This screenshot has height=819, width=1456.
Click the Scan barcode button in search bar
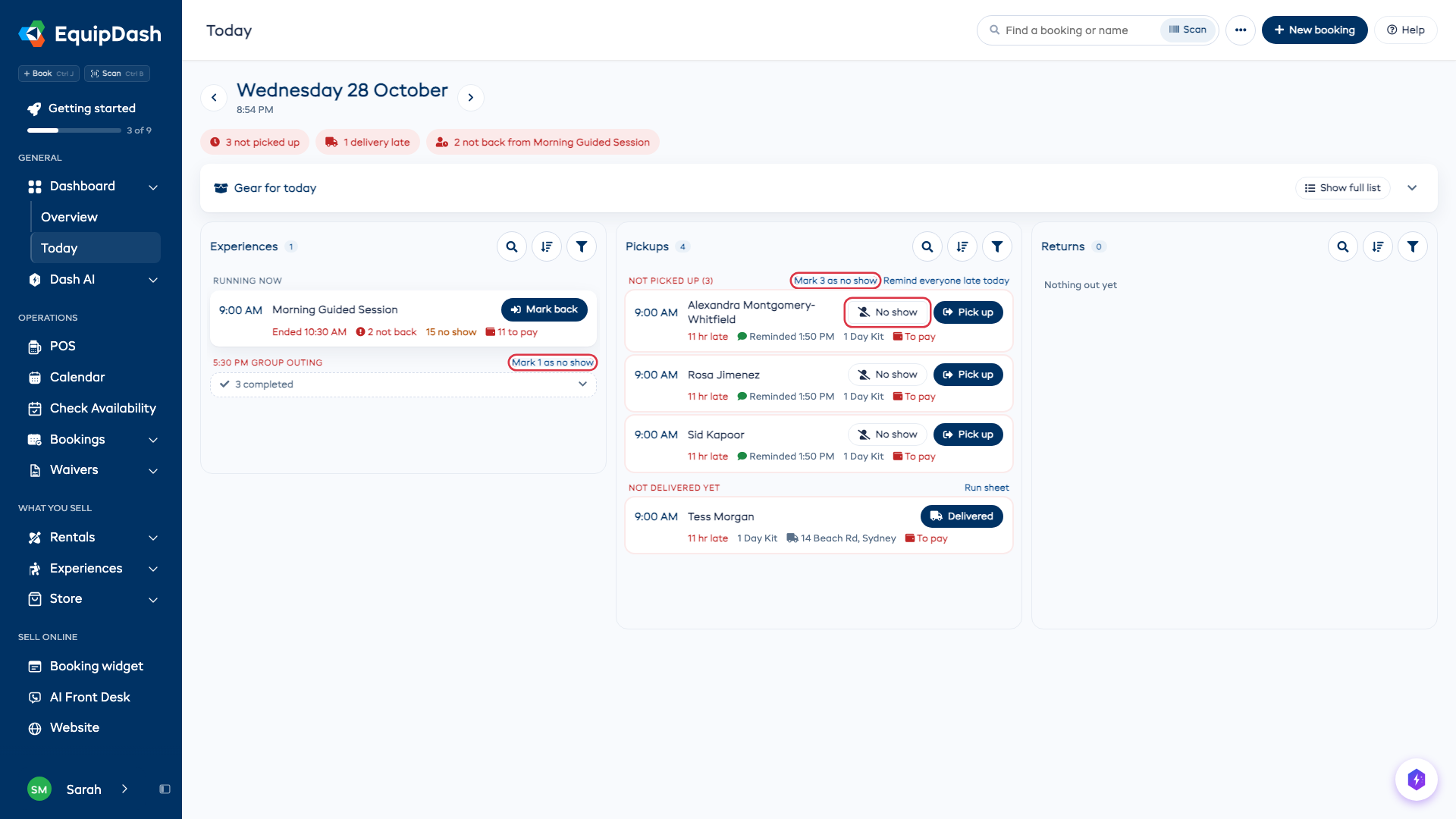pos(1188,30)
